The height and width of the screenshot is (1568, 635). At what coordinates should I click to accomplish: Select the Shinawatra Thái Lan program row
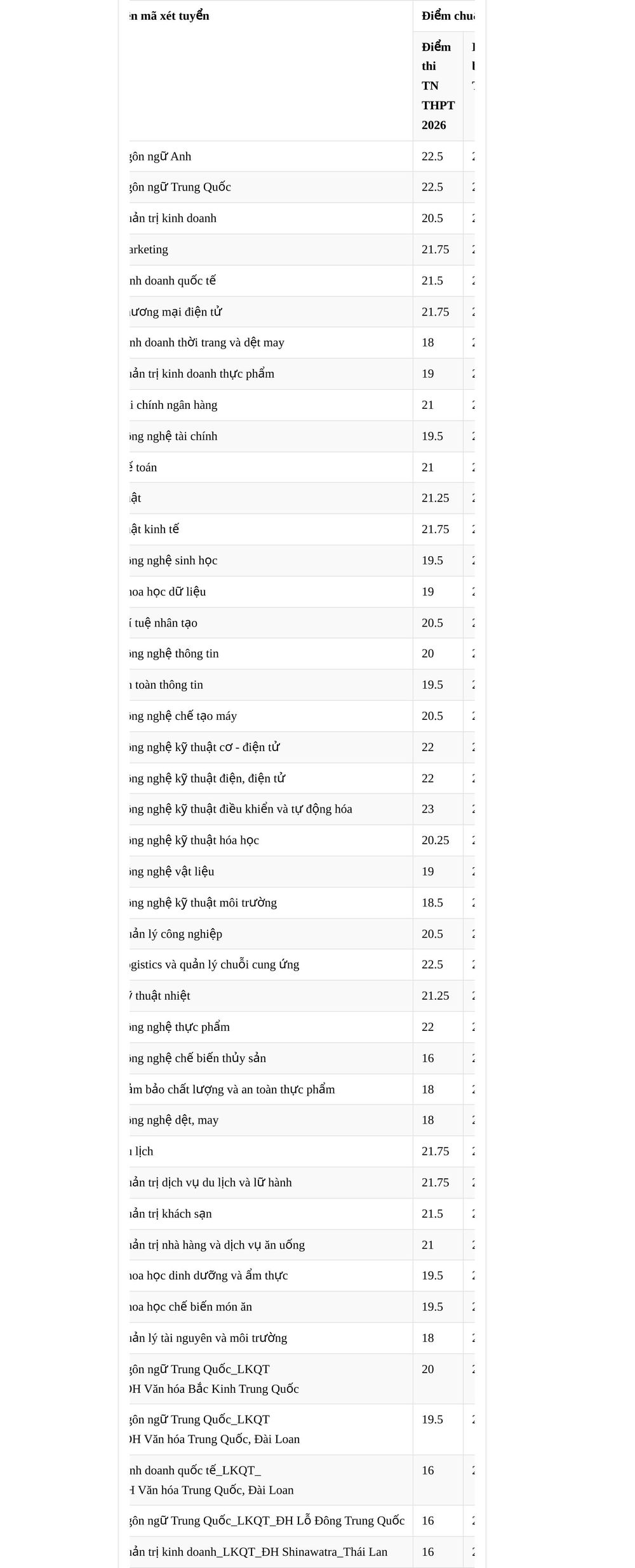pyautogui.click(x=302, y=1551)
